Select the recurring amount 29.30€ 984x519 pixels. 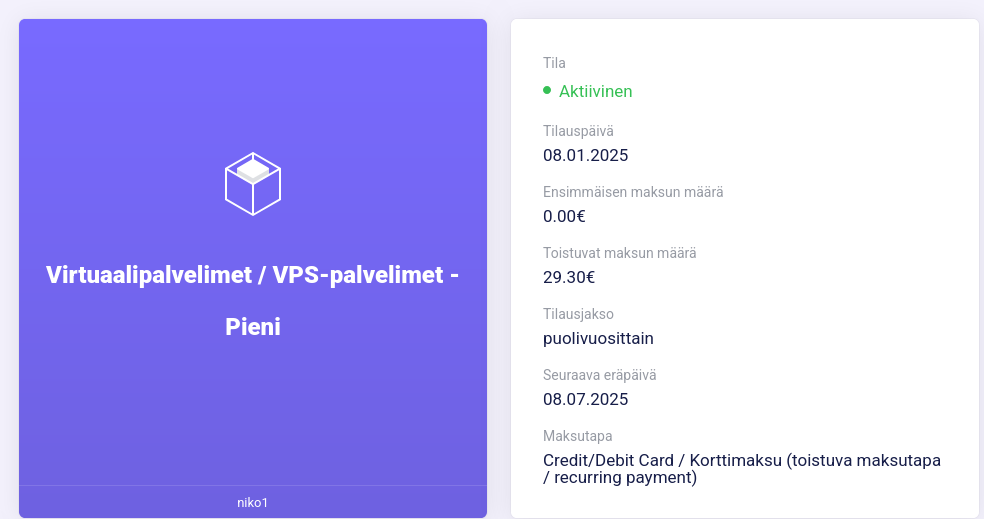(569, 277)
